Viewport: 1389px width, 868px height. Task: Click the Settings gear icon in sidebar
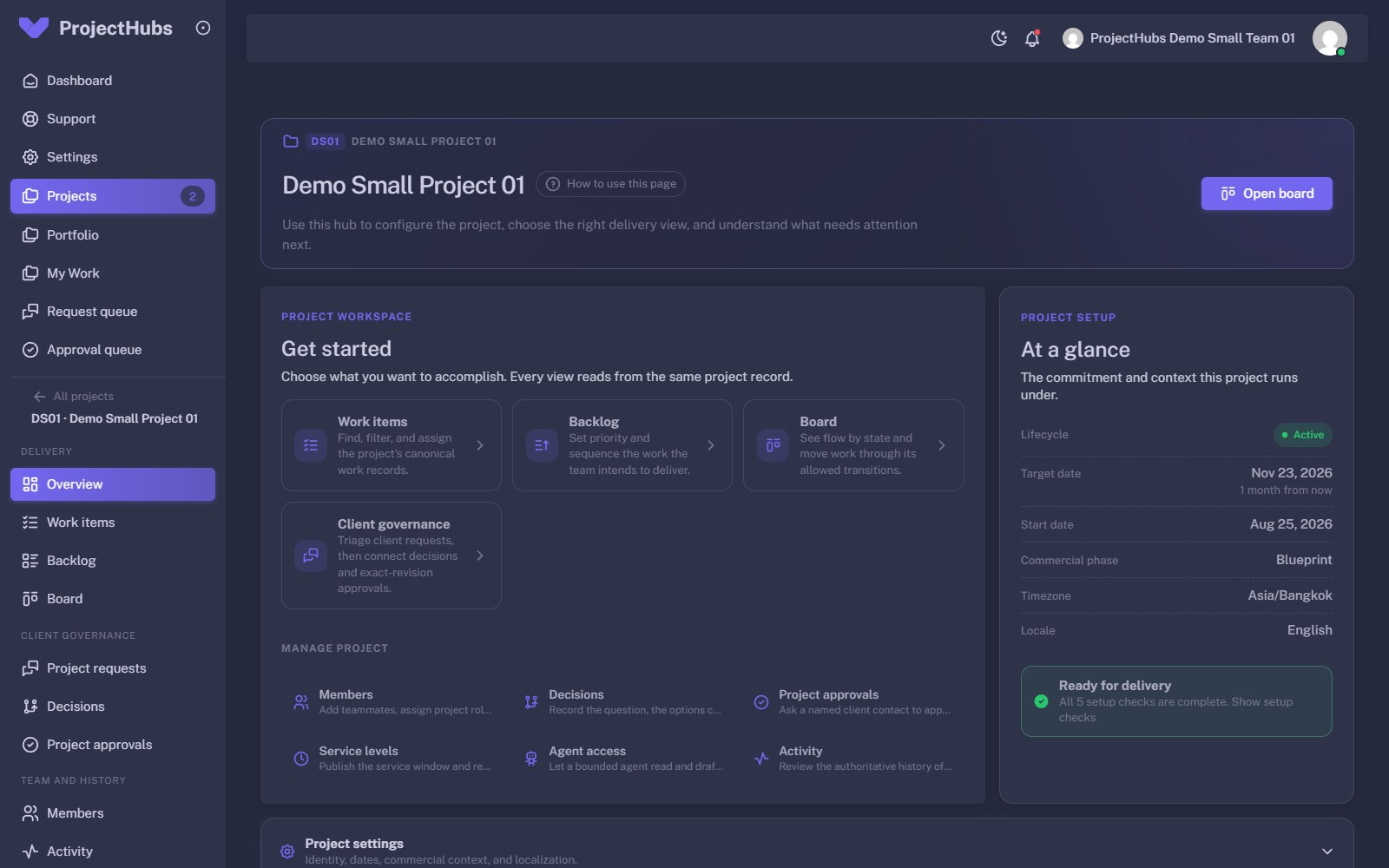click(x=30, y=157)
